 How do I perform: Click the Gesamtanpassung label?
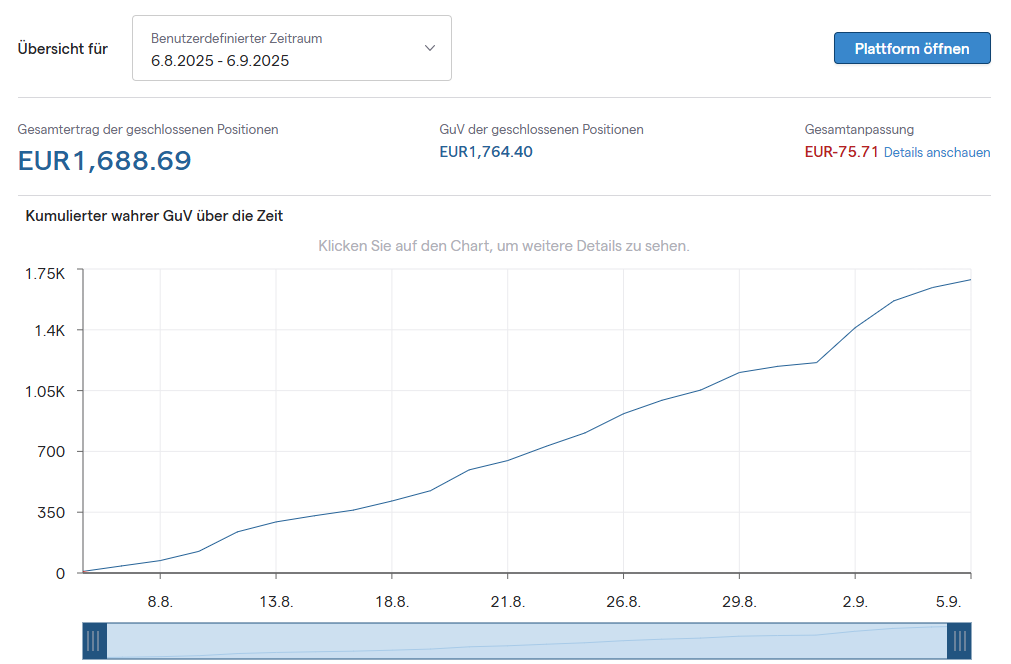859,129
